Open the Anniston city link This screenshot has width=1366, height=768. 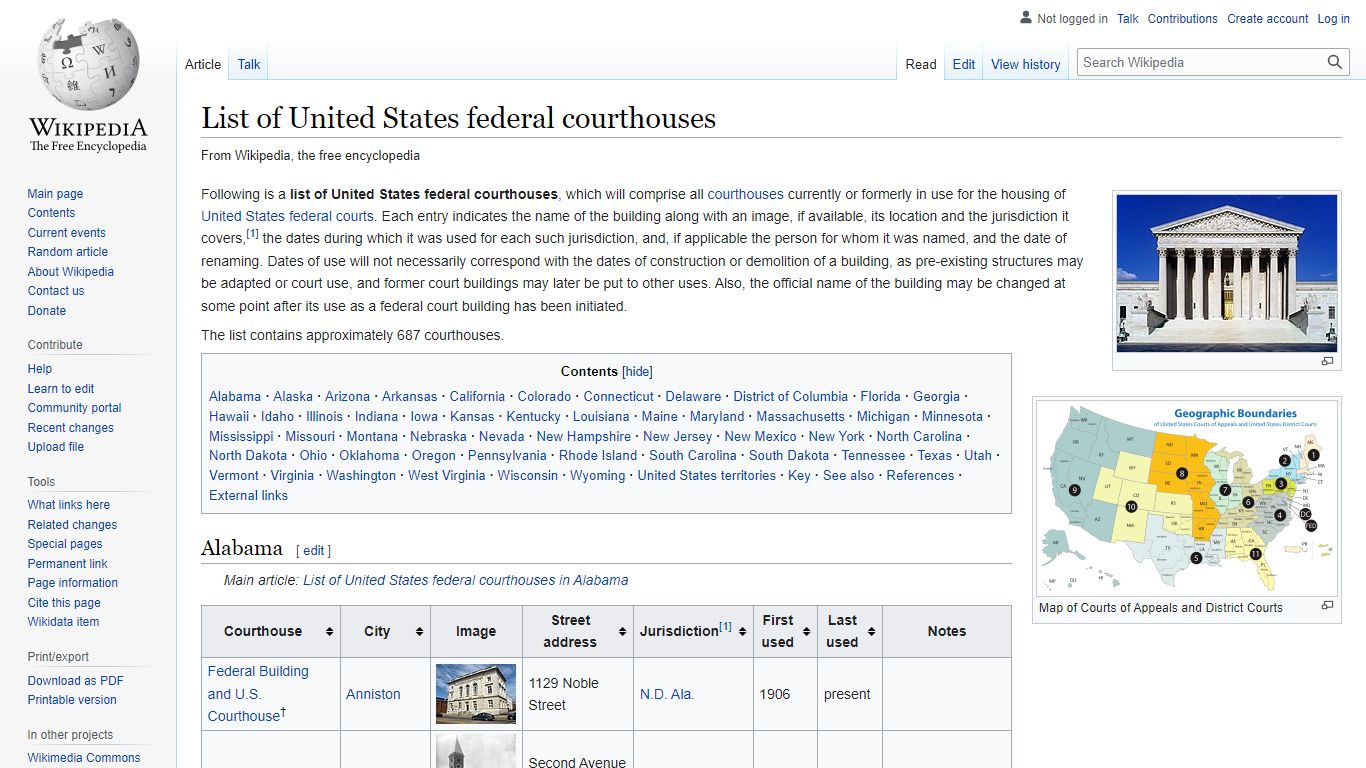pyautogui.click(x=373, y=694)
